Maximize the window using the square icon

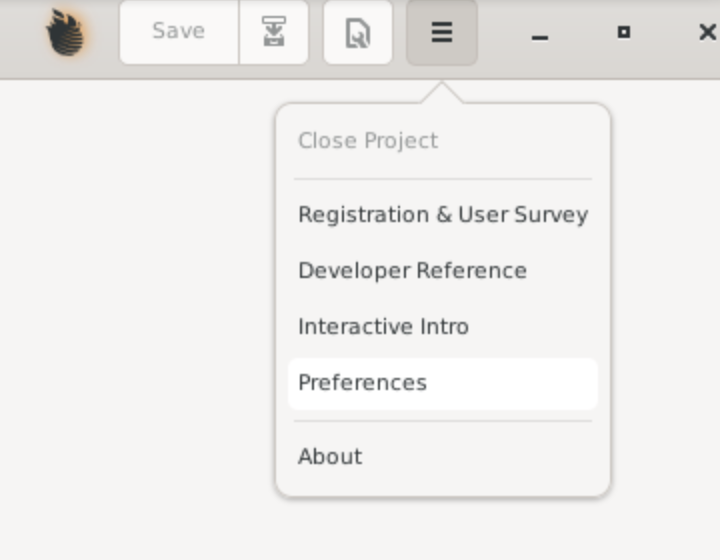pos(624,32)
